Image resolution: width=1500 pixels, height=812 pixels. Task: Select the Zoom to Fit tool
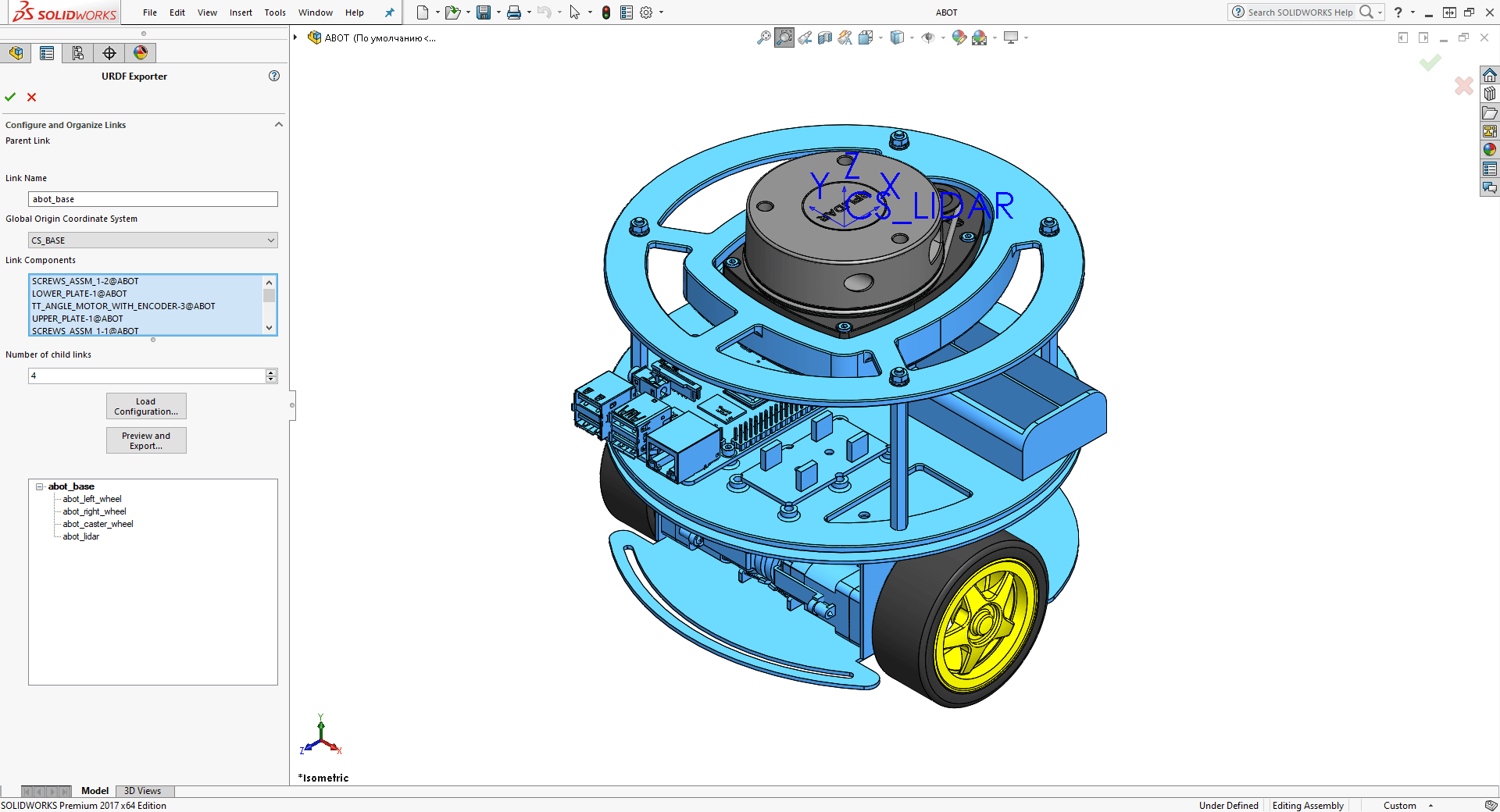point(765,37)
